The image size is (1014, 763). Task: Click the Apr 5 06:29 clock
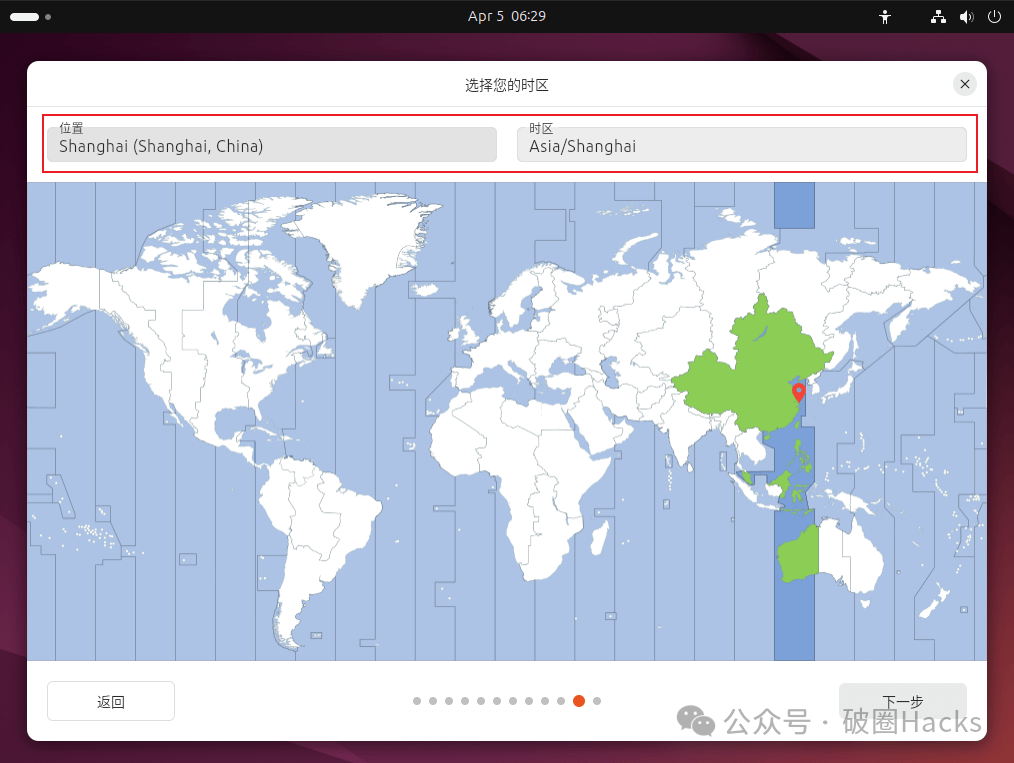click(506, 17)
